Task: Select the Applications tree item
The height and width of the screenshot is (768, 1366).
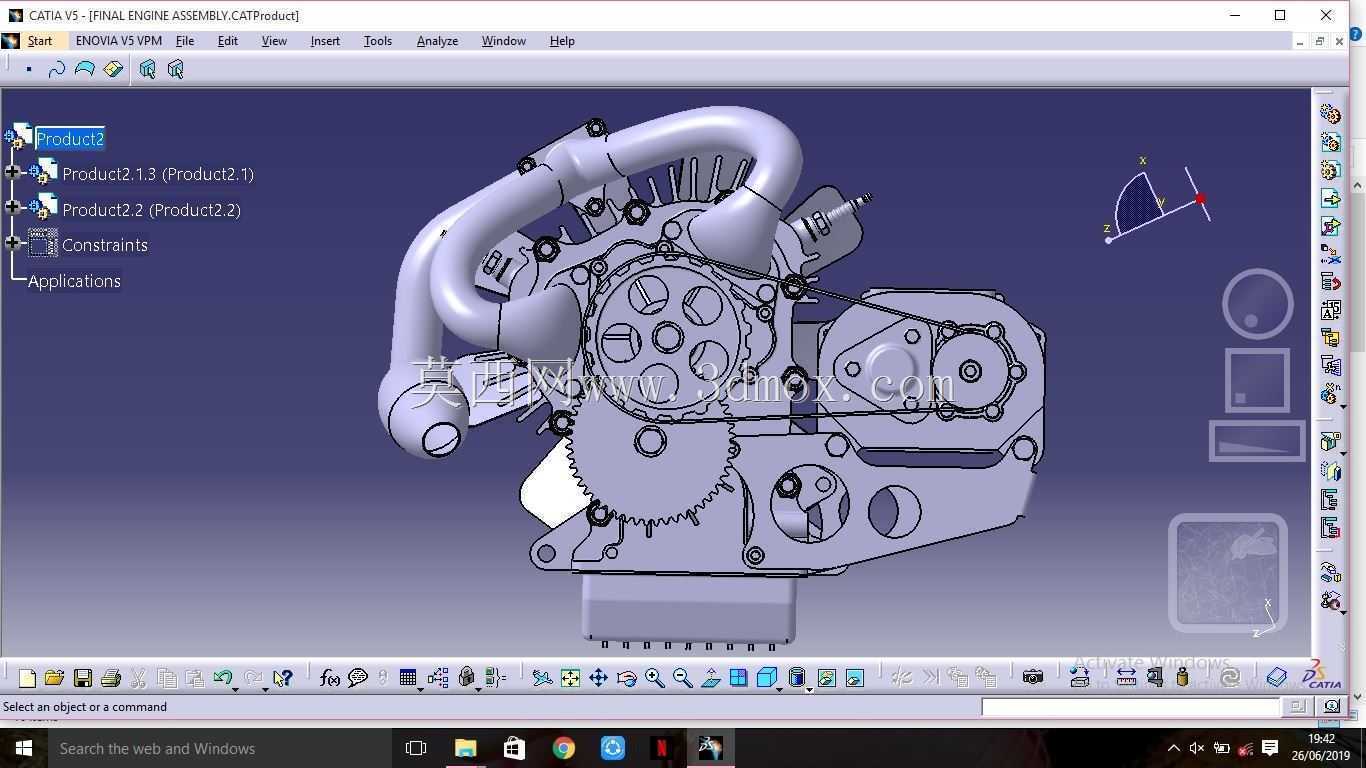Action: point(74,281)
